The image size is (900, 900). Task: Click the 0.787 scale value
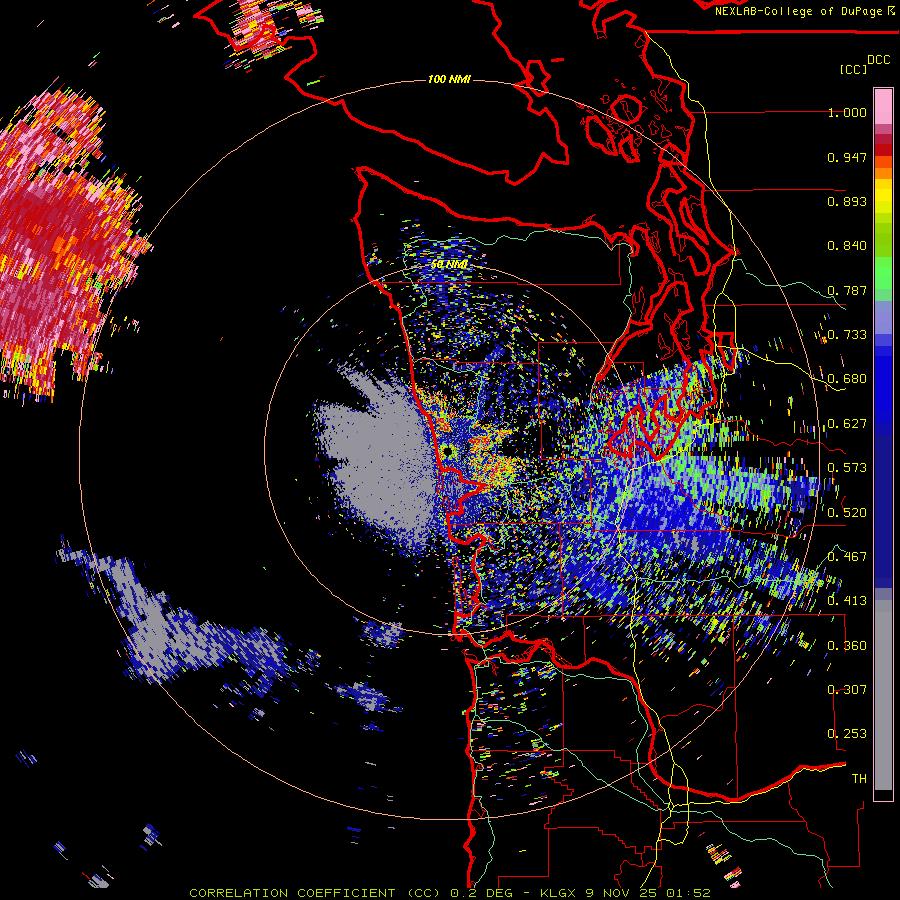tap(847, 290)
